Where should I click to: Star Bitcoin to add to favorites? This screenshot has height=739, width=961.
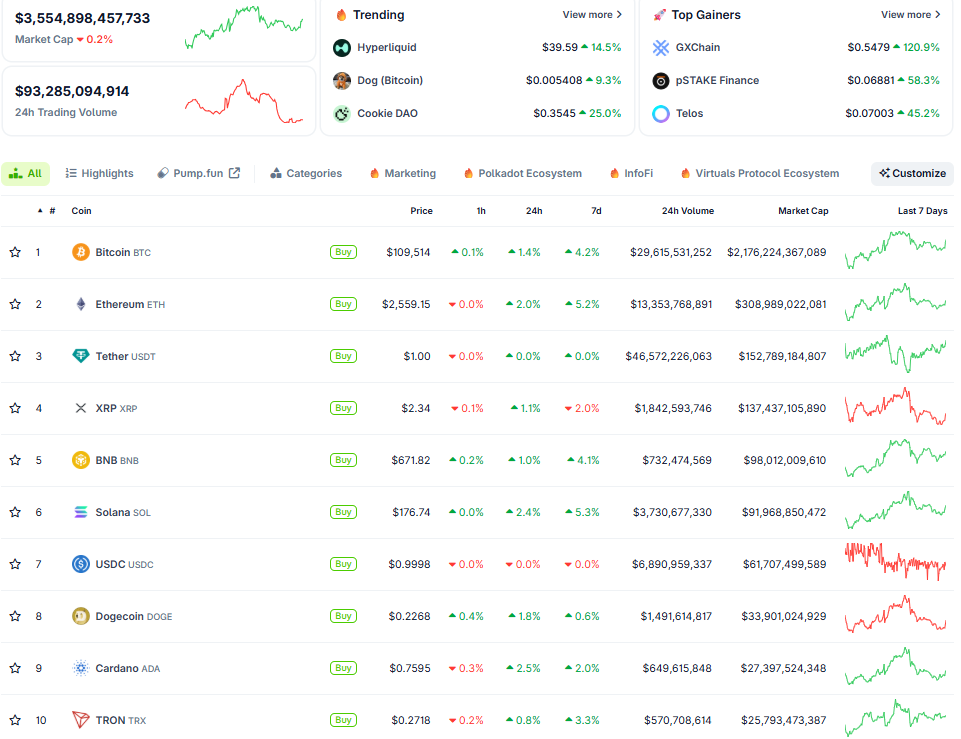coord(15,252)
